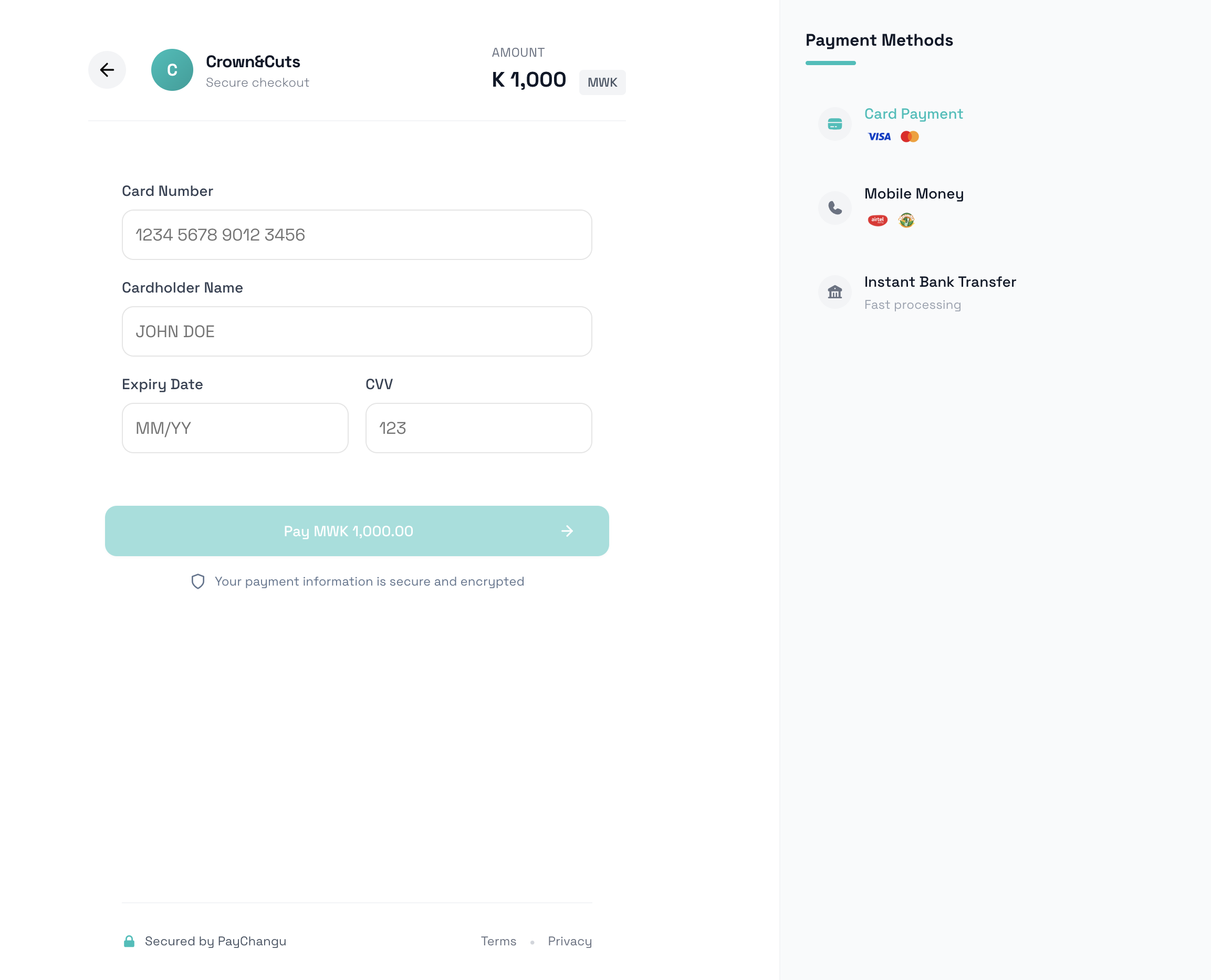Image resolution: width=1211 pixels, height=980 pixels.
Task: Open the Privacy link
Action: 569,941
